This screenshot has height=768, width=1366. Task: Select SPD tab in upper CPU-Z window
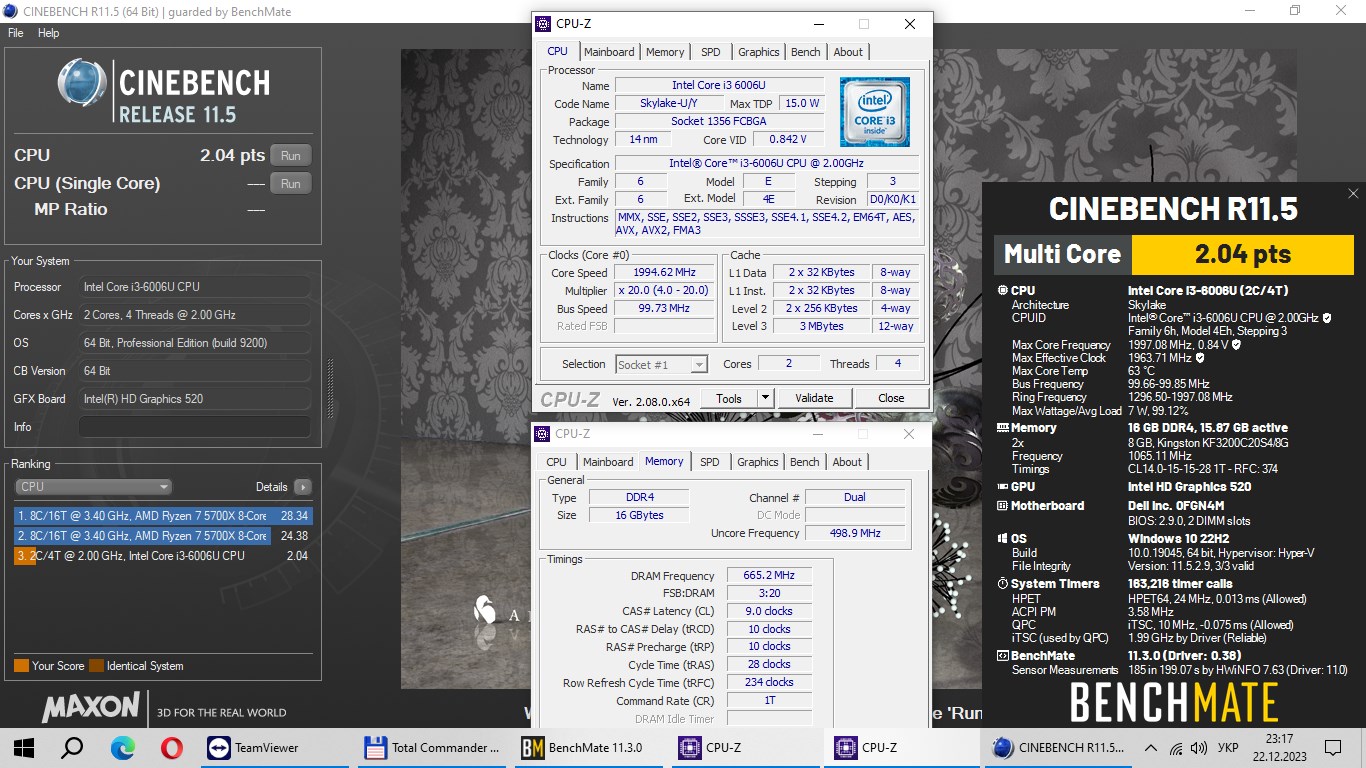(710, 52)
